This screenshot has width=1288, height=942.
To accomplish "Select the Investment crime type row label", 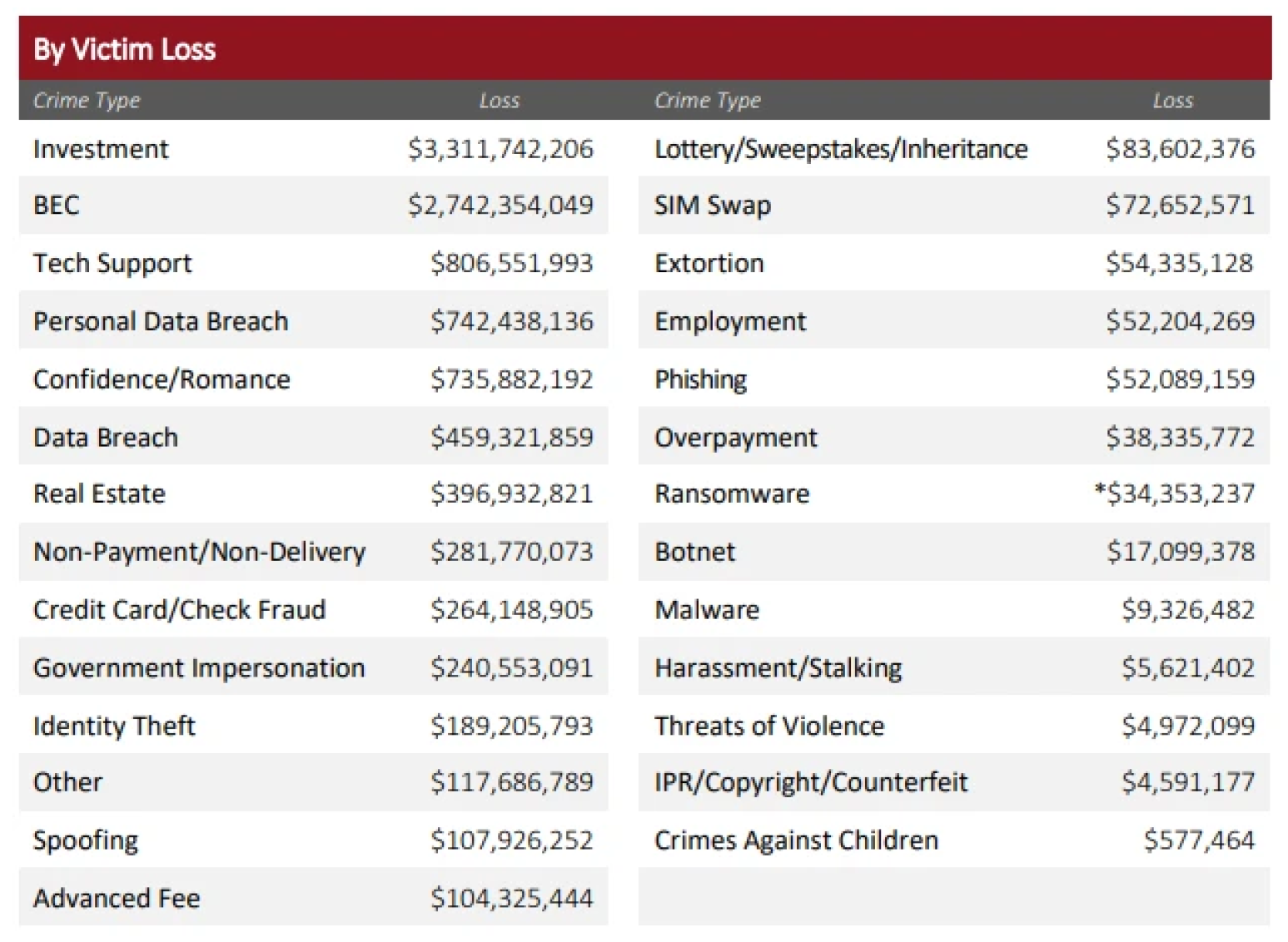I will tap(101, 150).
